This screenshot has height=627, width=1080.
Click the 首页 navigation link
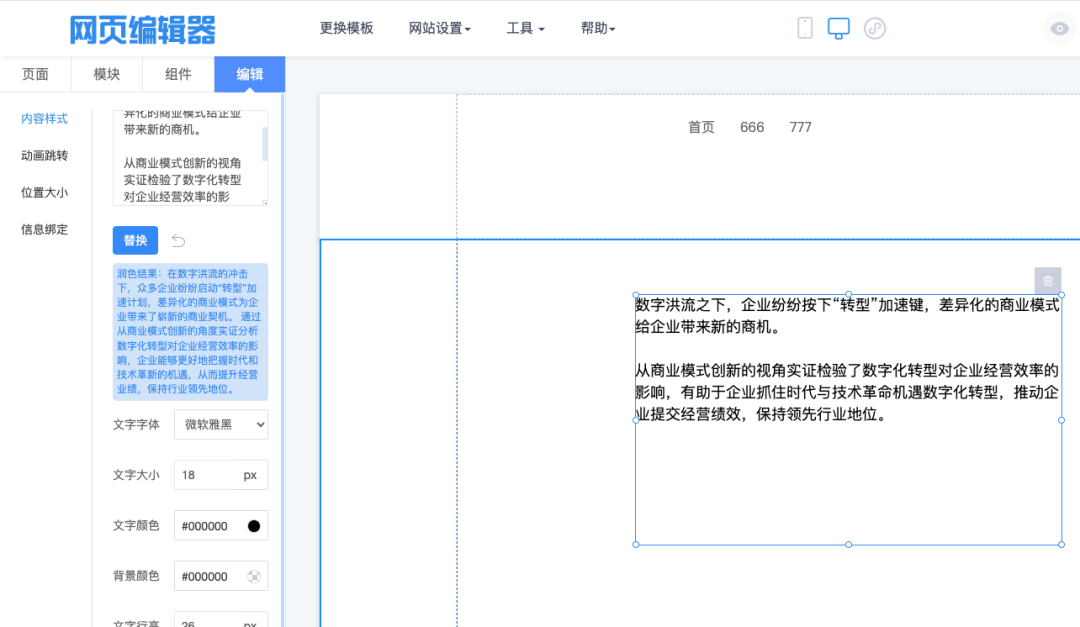[701, 127]
